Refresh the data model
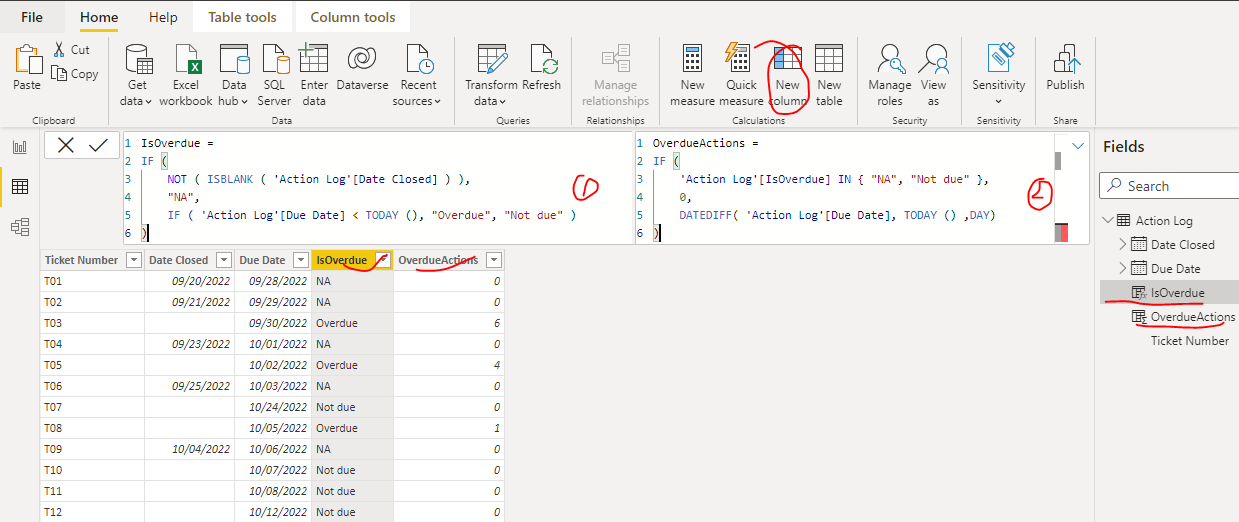The width and height of the screenshot is (1239, 522). coord(542,68)
